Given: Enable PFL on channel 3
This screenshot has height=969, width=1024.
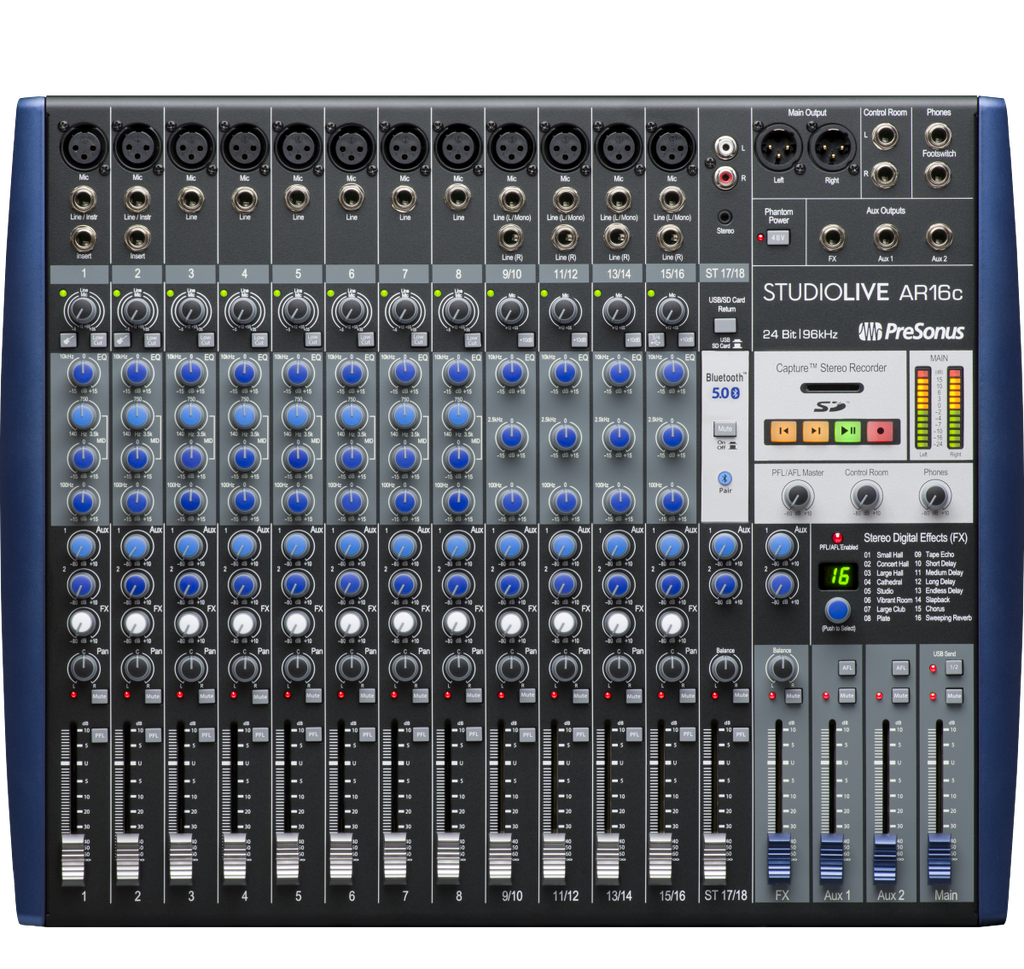Looking at the screenshot, I should pos(206,735).
